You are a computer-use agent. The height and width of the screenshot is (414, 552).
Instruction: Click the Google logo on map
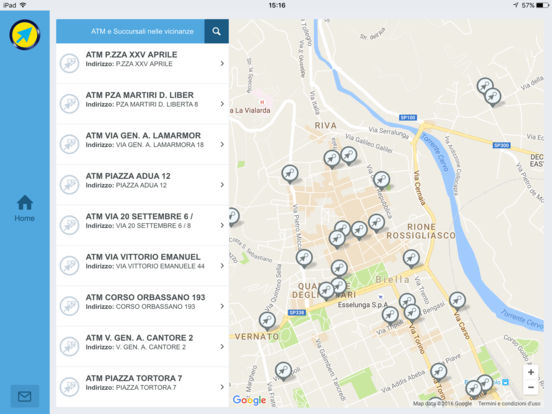pos(249,400)
